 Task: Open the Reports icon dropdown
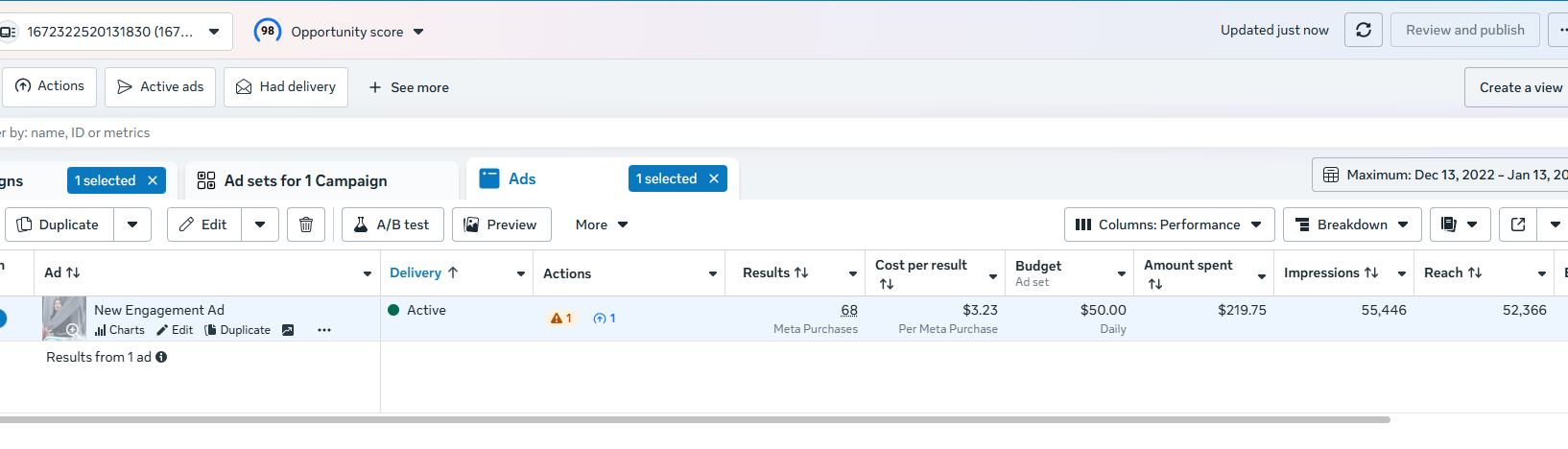(1460, 224)
